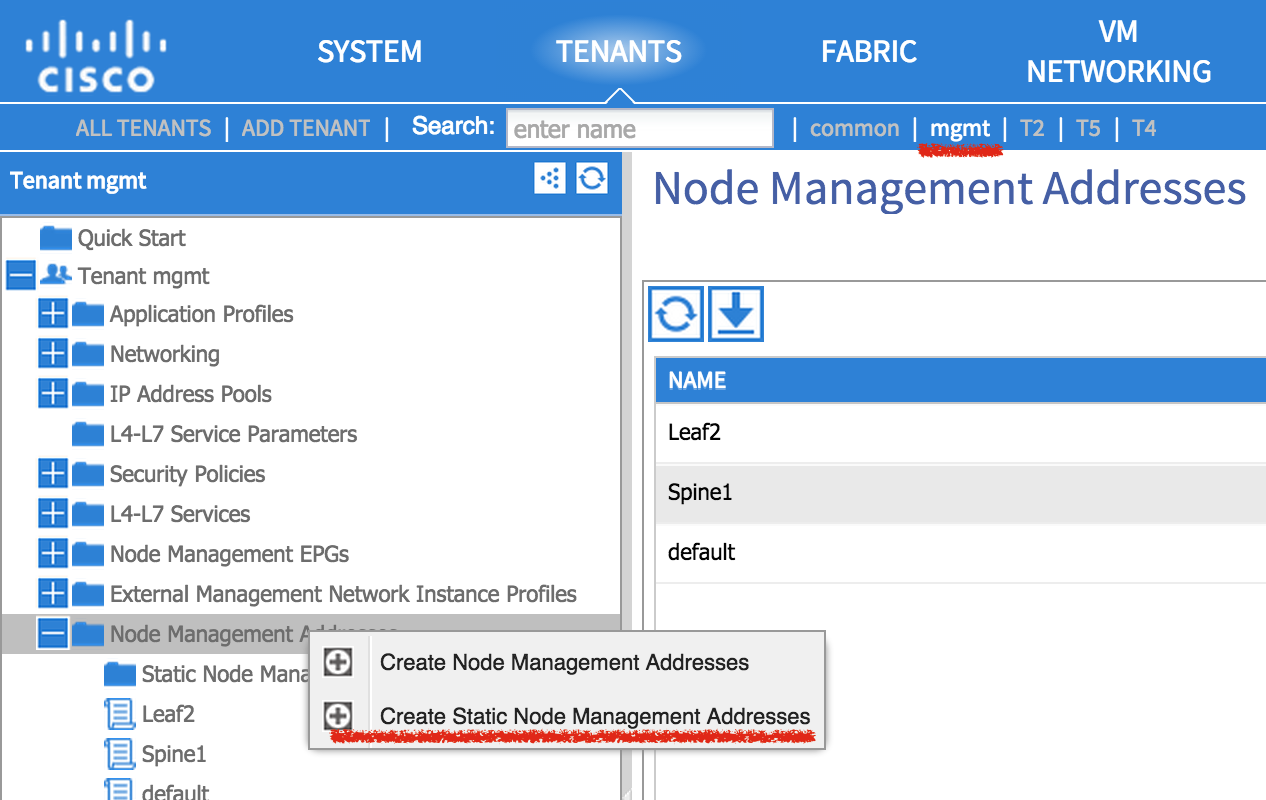Click the Leaf2 policy icon in tree
Screen dimensions: 1266x800
click(x=119, y=714)
